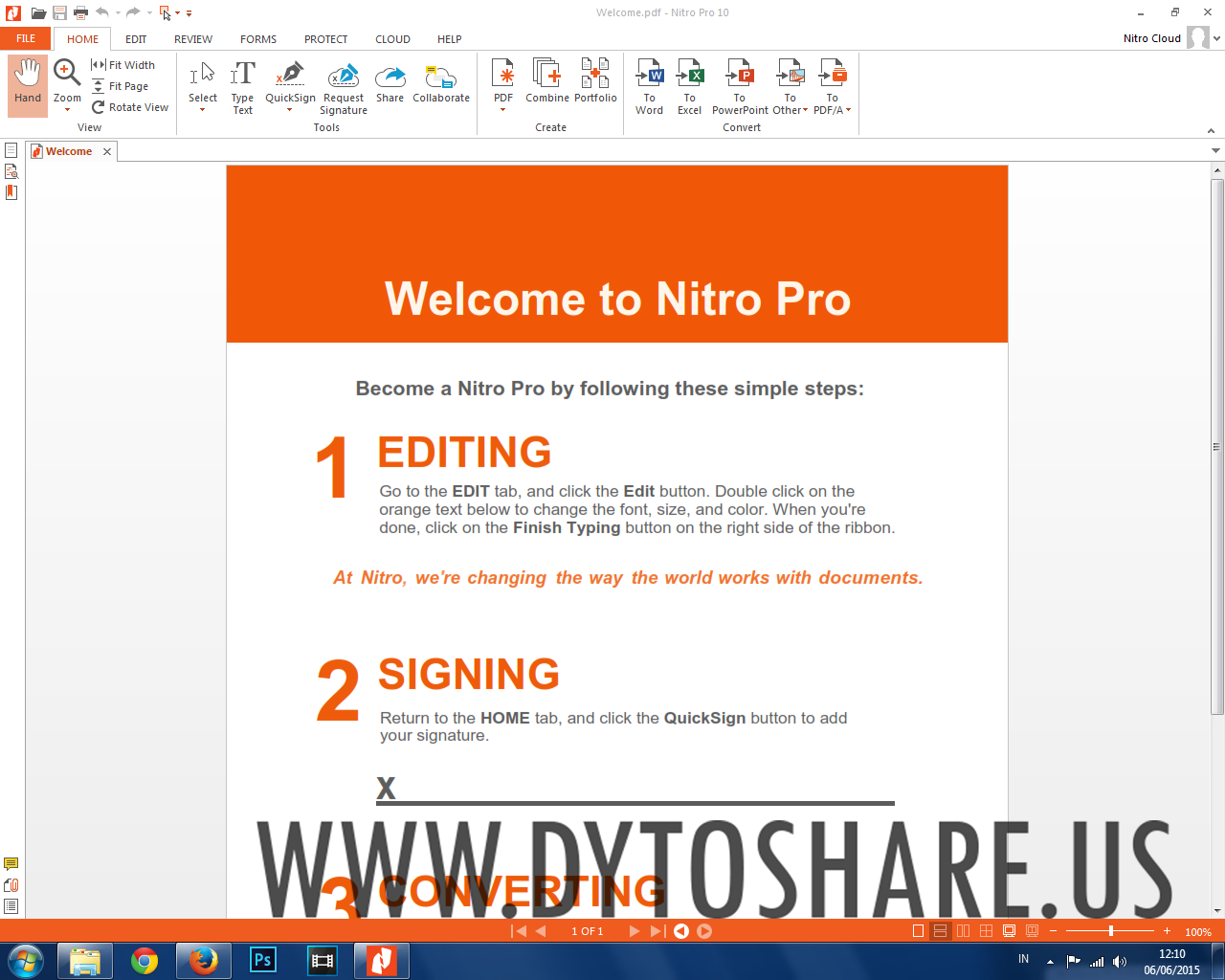Screen dimensions: 1225x980
Task: Expand the PDF create dropdown arrow
Action: (503, 110)
